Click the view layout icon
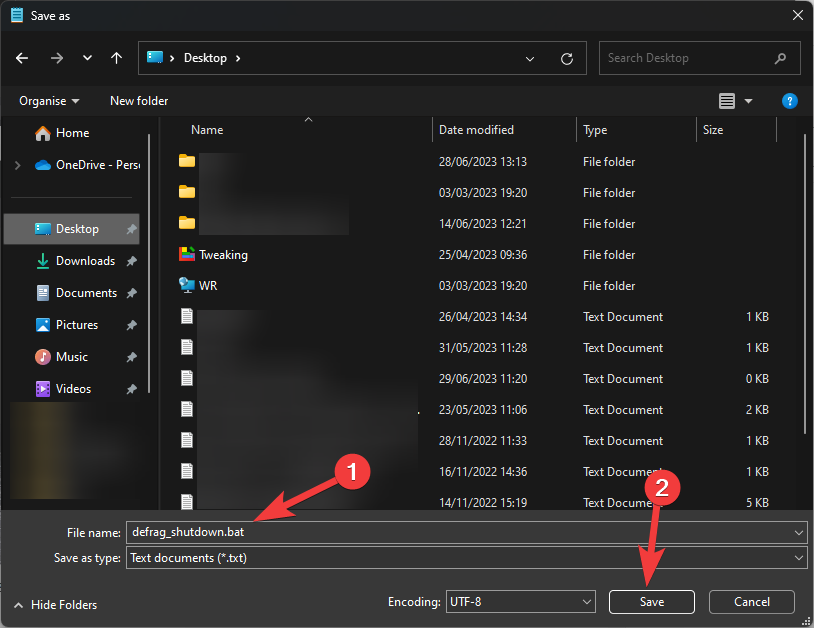The image size is (814, 628). pos(727,101)
